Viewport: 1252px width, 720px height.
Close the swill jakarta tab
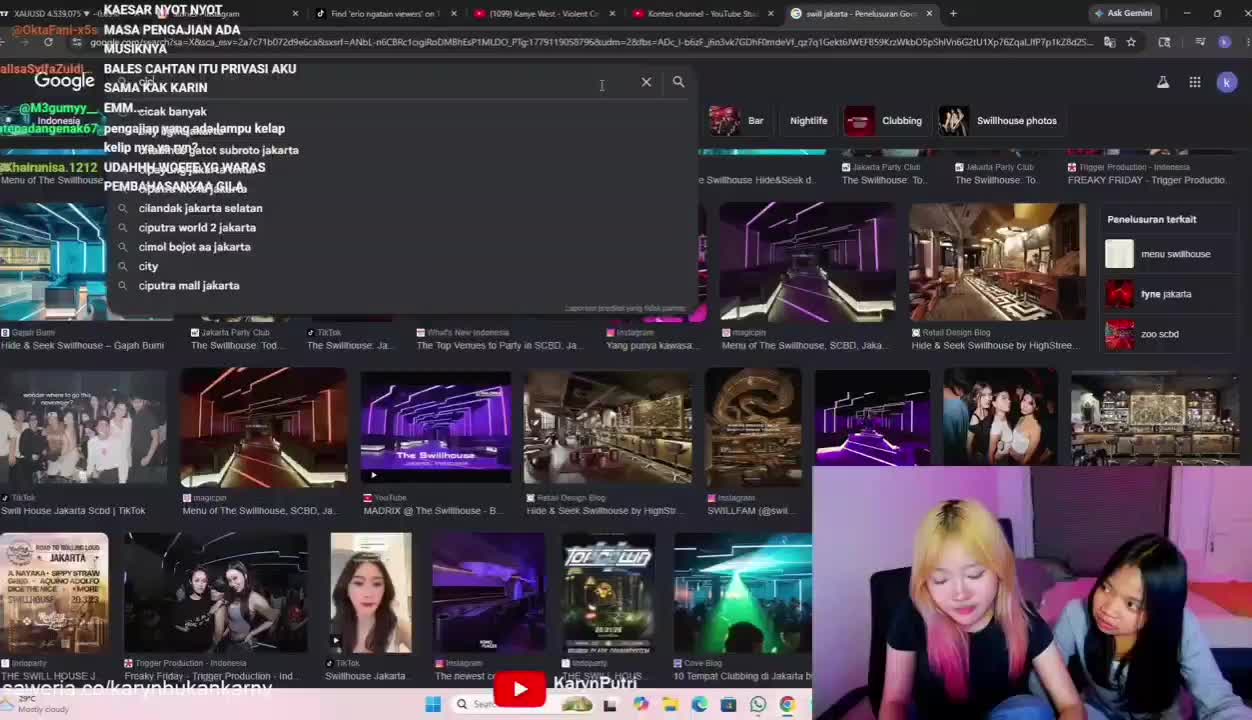929,13
